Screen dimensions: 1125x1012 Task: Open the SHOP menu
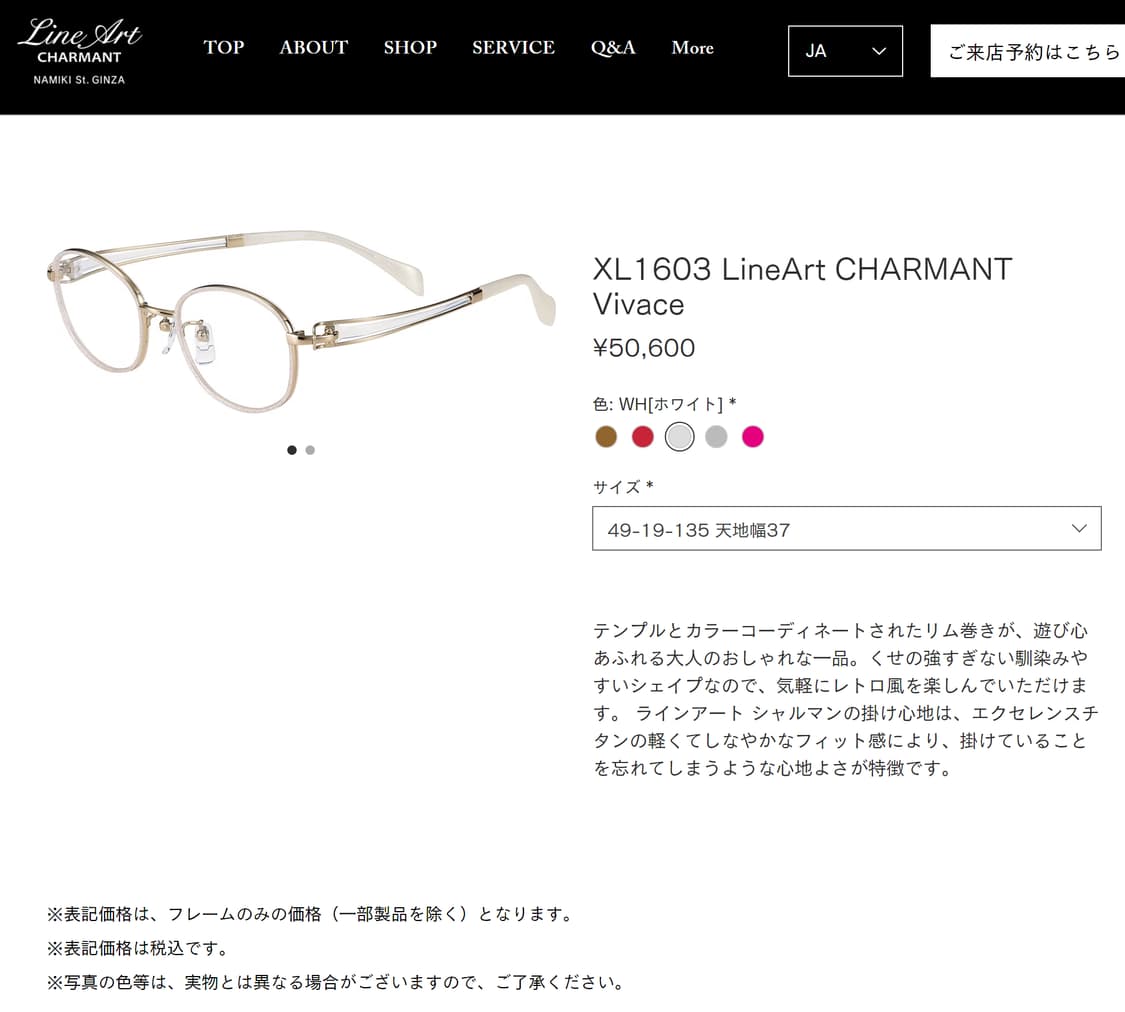pos(410,48)
